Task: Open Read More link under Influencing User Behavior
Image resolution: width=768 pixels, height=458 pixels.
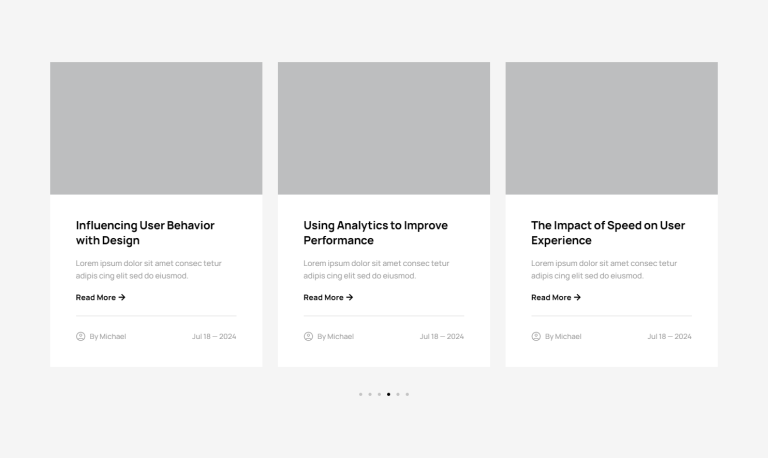Action: pos(100,297)
